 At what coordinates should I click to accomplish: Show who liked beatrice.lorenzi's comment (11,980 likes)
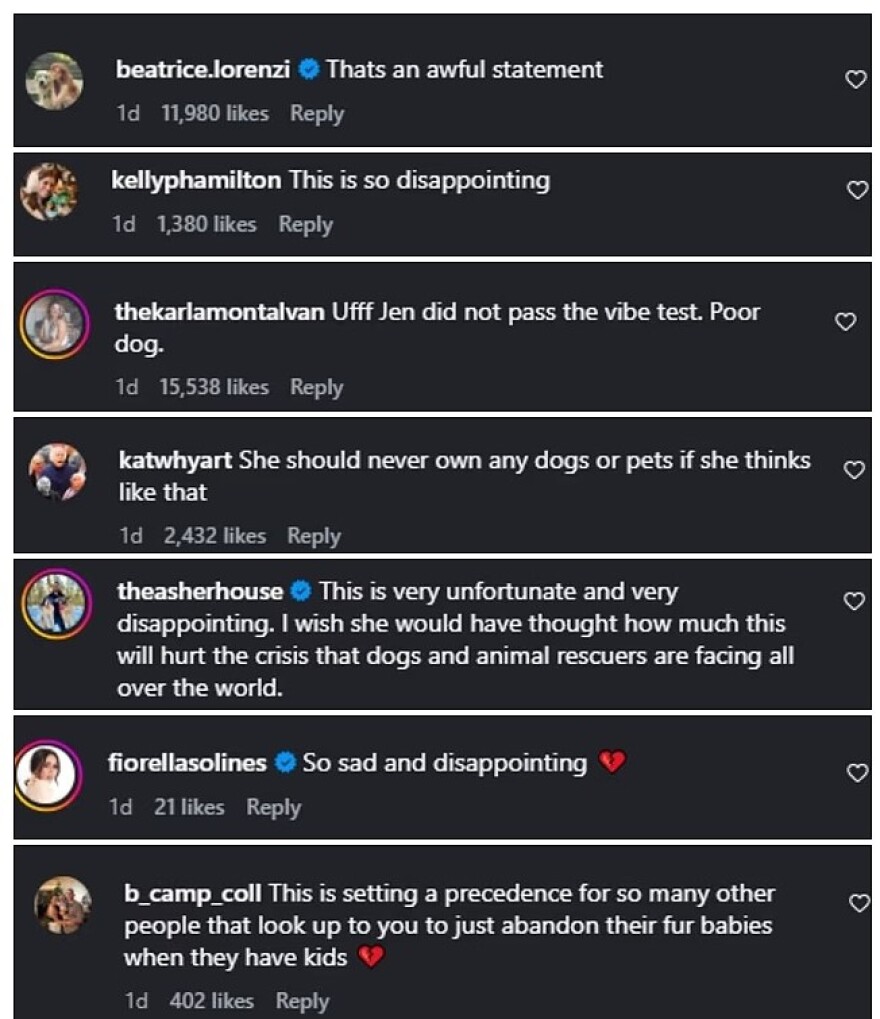coord(214,114)
